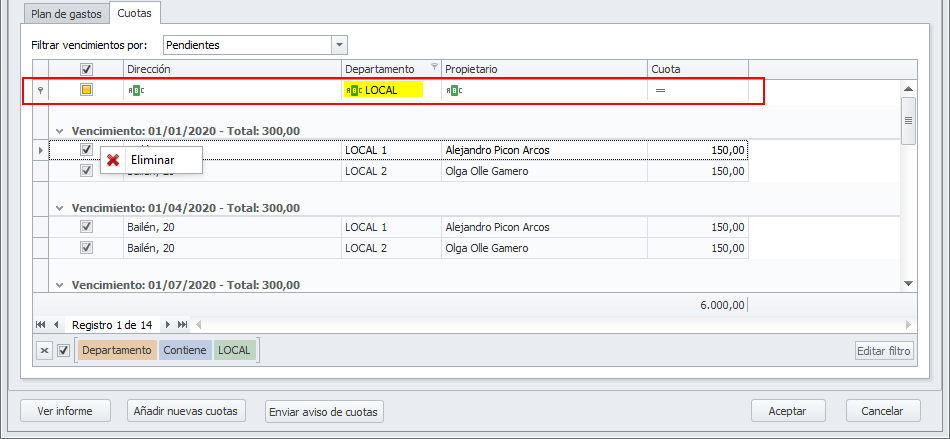Click the Aceptar button
Screen dimensions: 950x439
[x=787, y=411]
